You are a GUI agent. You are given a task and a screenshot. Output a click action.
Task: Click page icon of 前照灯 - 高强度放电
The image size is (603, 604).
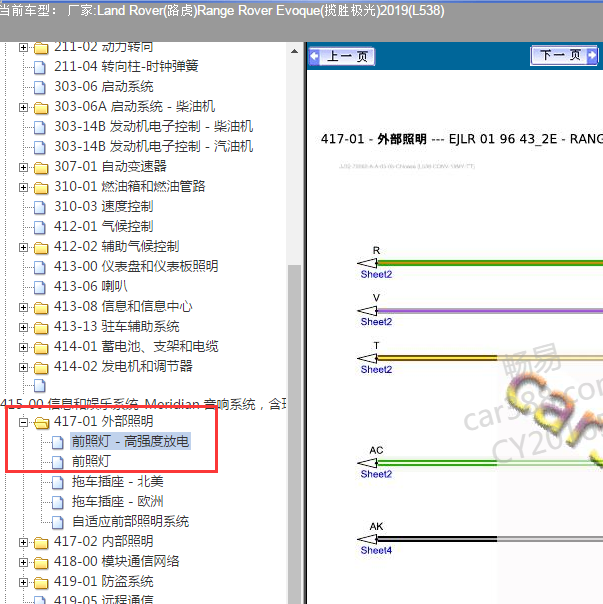coord(58,442)
